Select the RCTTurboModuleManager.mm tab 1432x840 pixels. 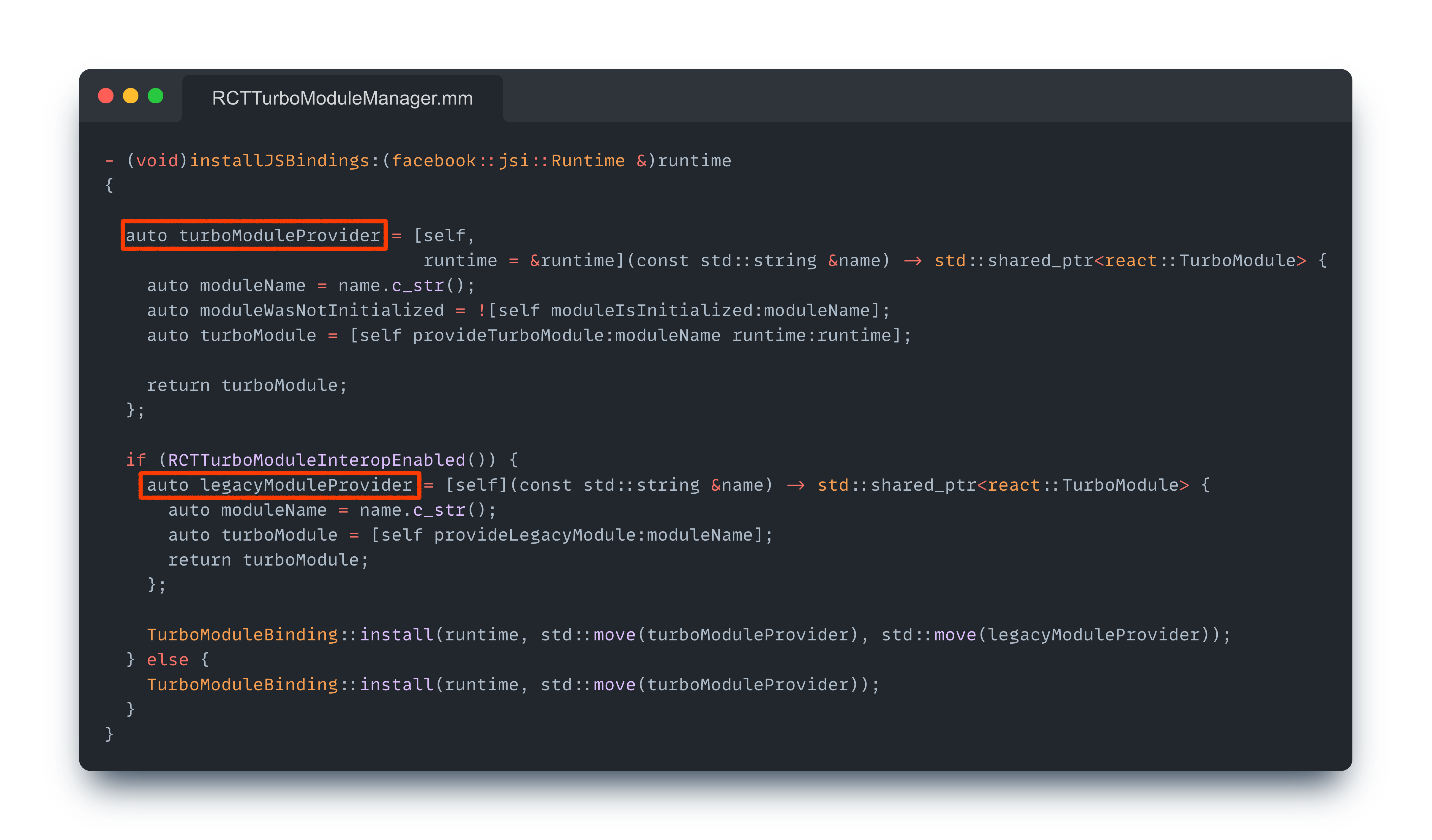click(342, 98)
